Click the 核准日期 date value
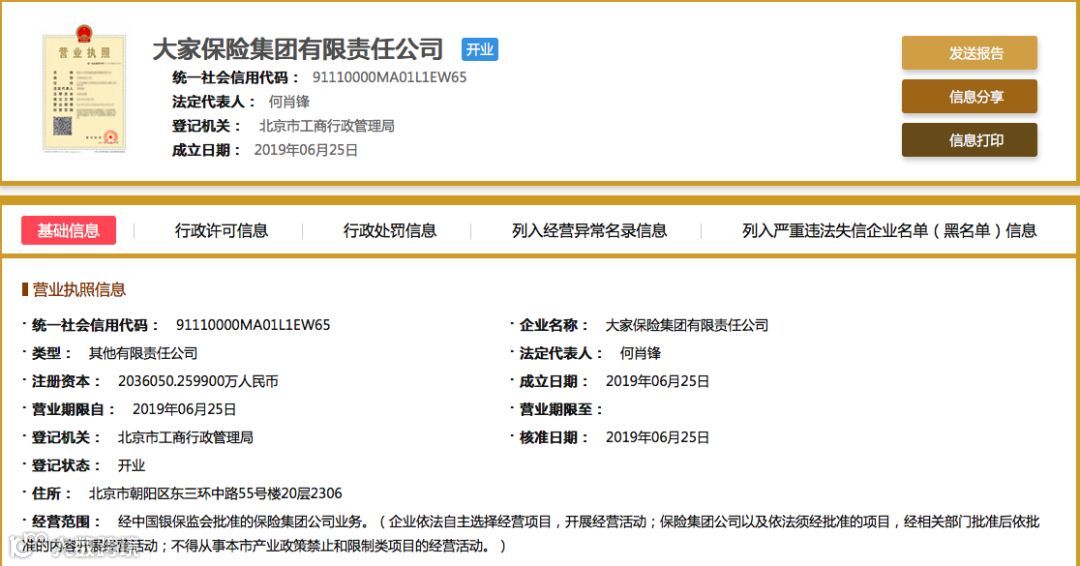Screen dimensions: 1080x566 657,437
